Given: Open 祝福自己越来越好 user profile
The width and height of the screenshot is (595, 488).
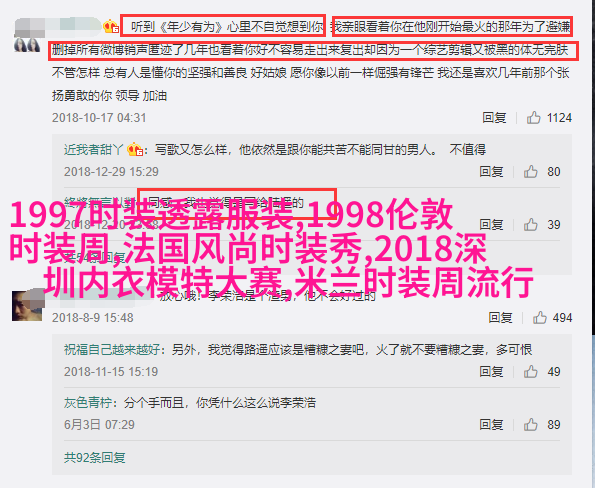Looking at the screenshot, I should point(112,349).
